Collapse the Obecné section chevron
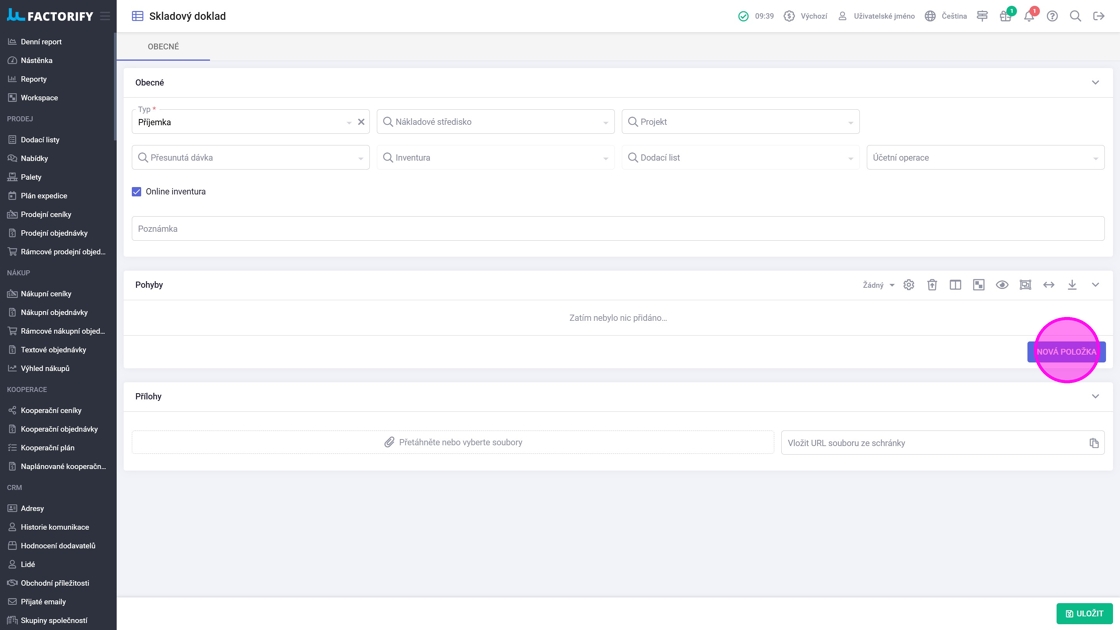 pyautogui.click(x=1095, y=83)
